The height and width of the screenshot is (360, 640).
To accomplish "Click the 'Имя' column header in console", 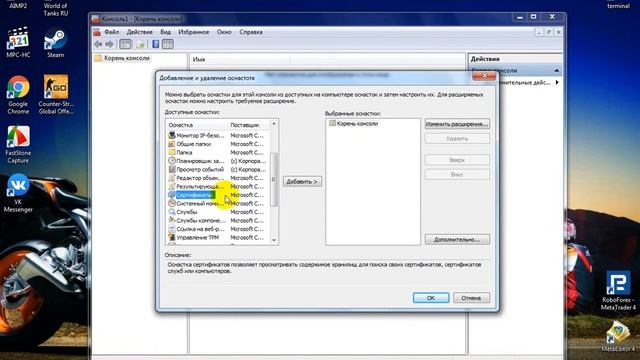I will [240, 60].
